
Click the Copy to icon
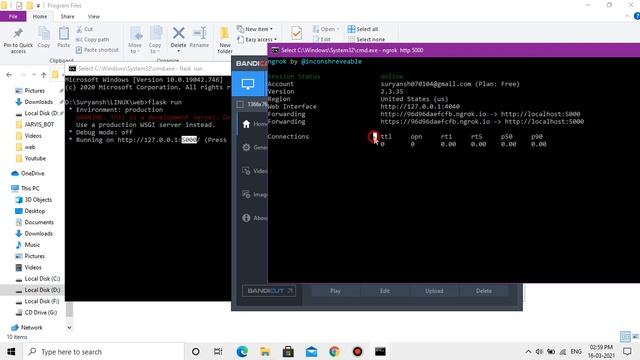(x=155, y=33)
